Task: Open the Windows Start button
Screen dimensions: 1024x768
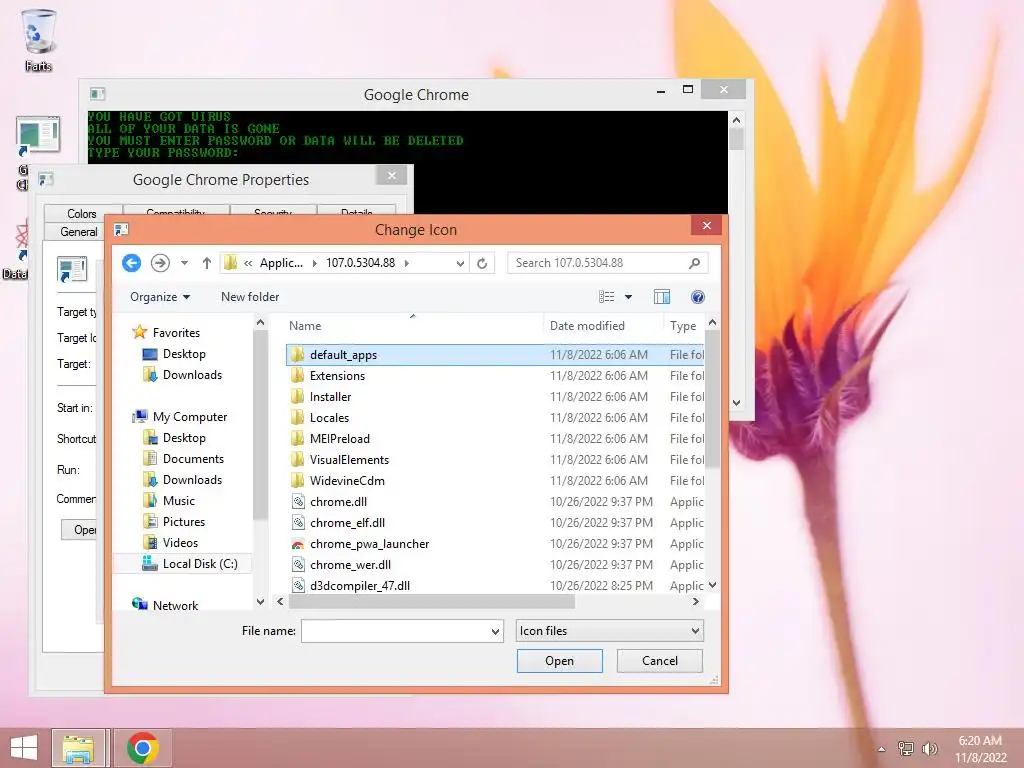Action: coord(24,748)
